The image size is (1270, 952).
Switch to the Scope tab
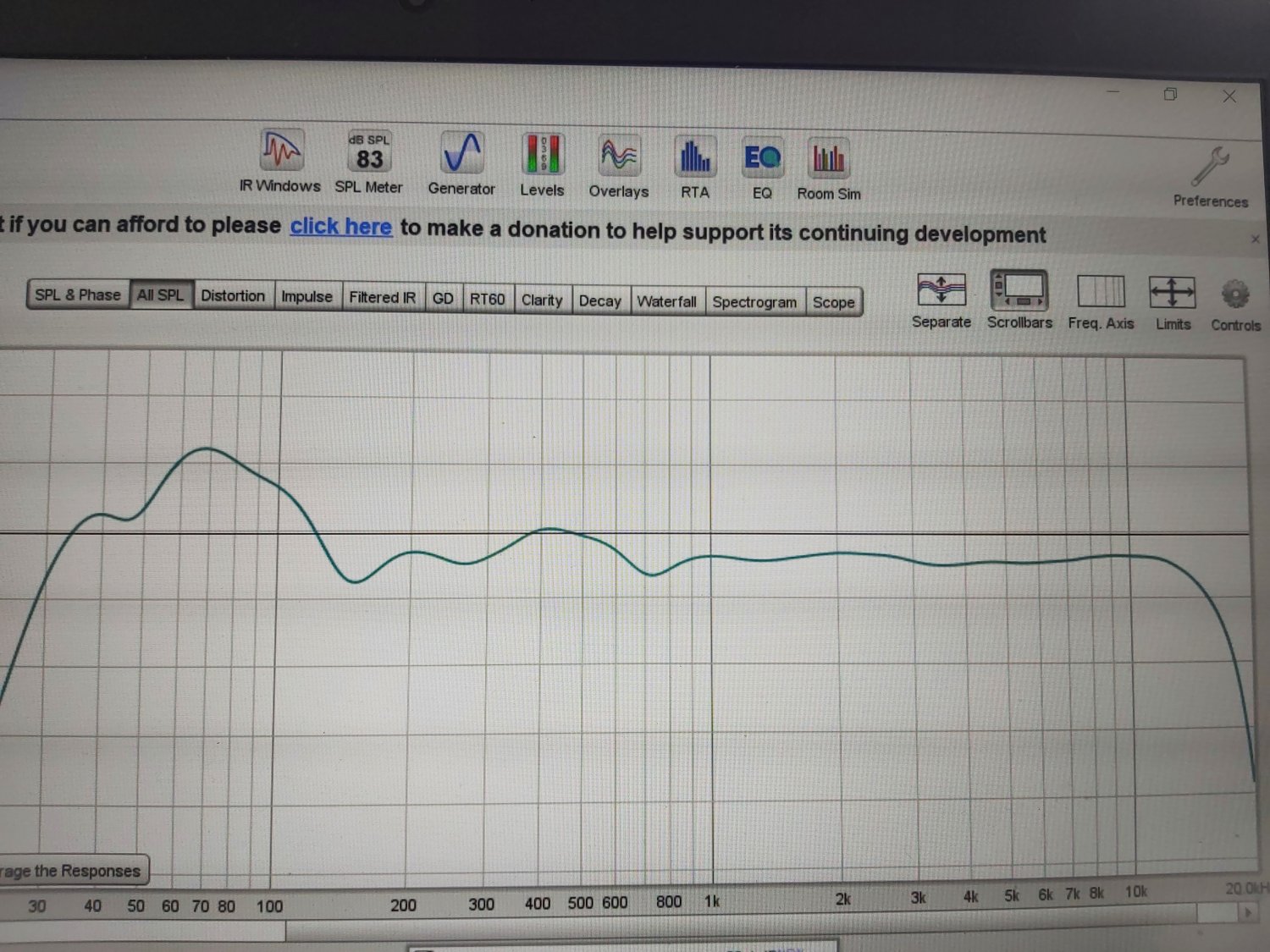click(x=834, y=303)
